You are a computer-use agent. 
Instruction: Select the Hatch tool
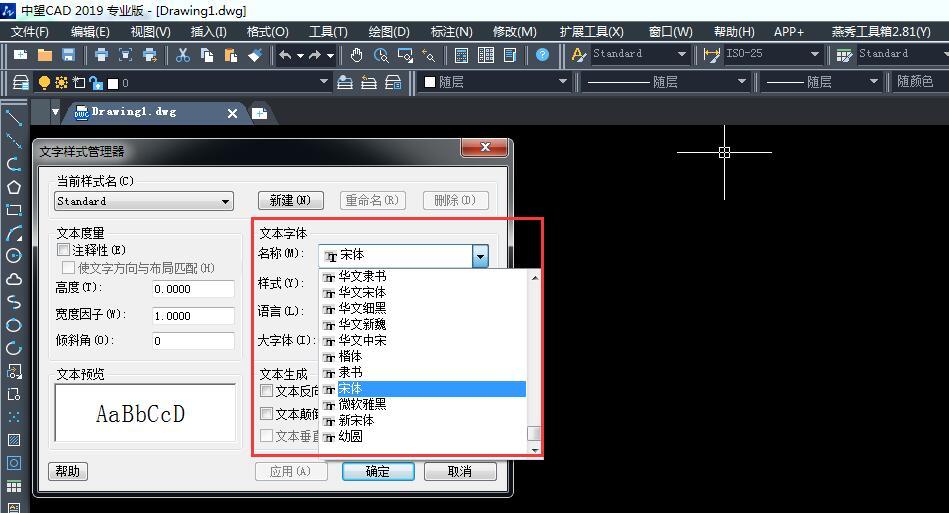(x=13, y=440)
